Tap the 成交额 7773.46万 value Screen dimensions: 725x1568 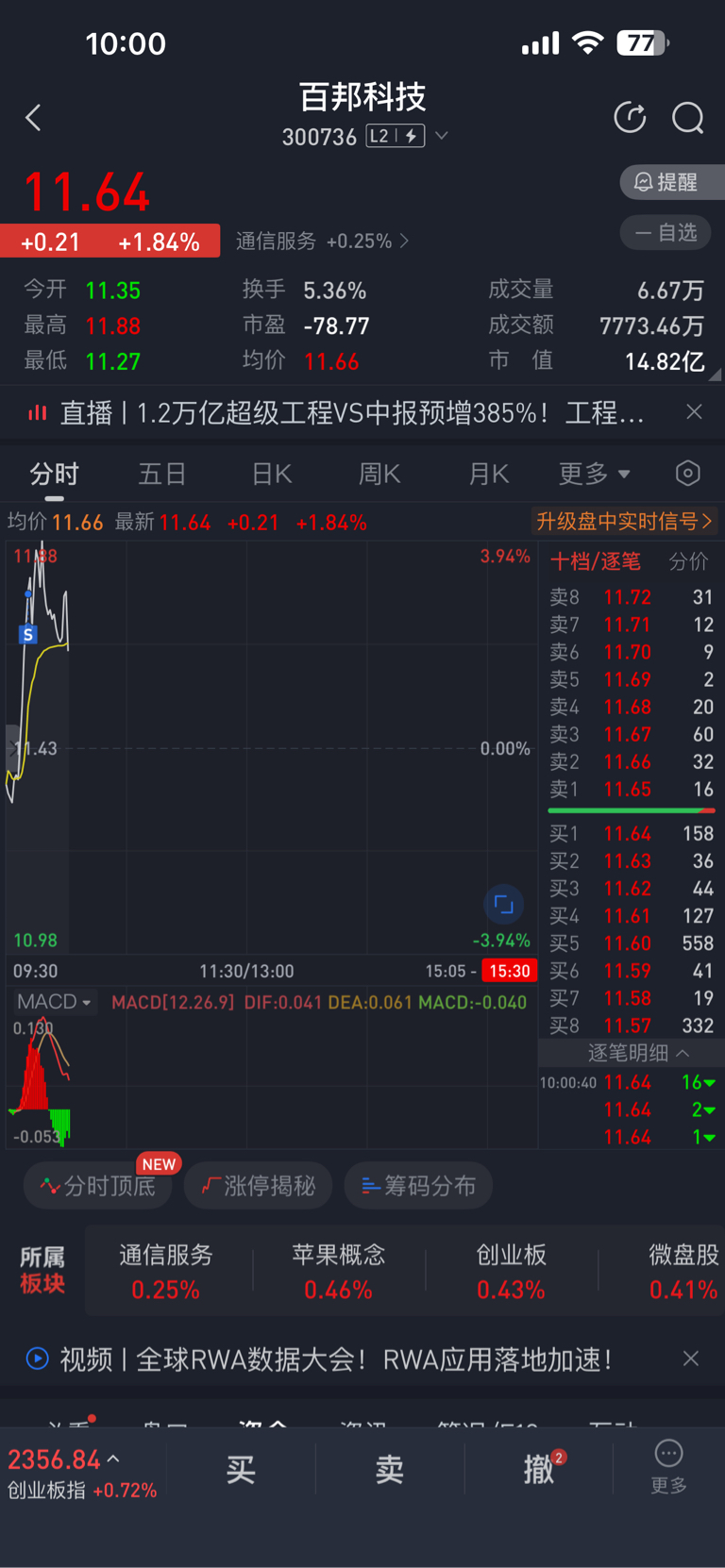[651, 326]
